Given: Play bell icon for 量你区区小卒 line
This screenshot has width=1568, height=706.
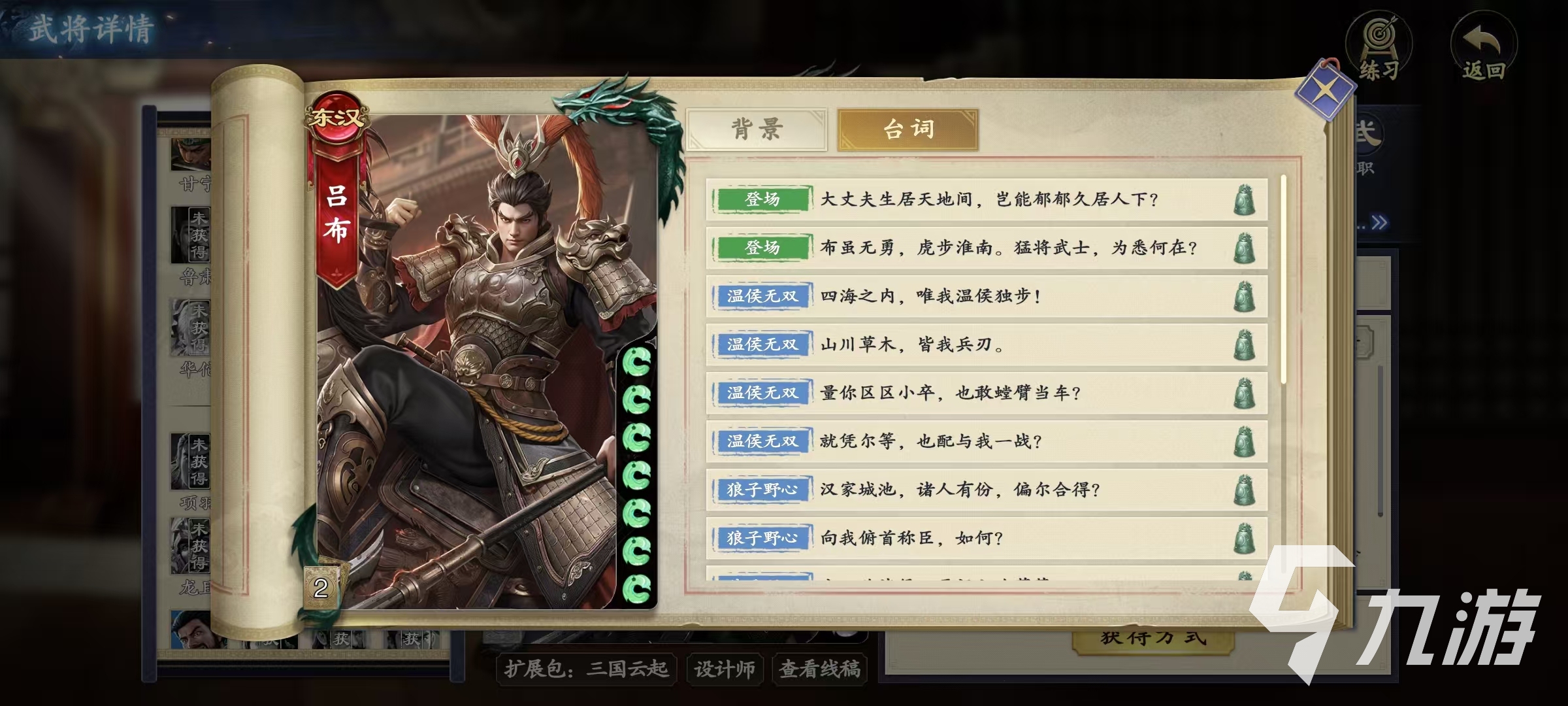Looking at the screenshot, I should coord(1244,393).
